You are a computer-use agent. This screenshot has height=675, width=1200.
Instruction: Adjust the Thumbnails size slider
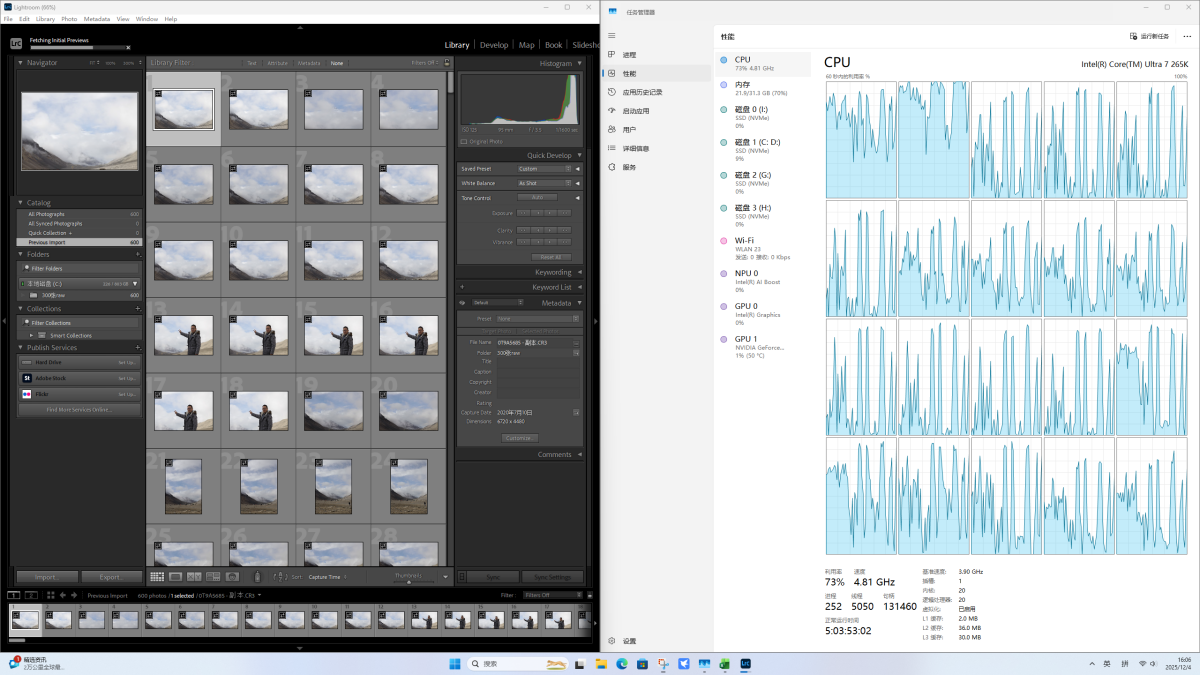coord(408,581)
